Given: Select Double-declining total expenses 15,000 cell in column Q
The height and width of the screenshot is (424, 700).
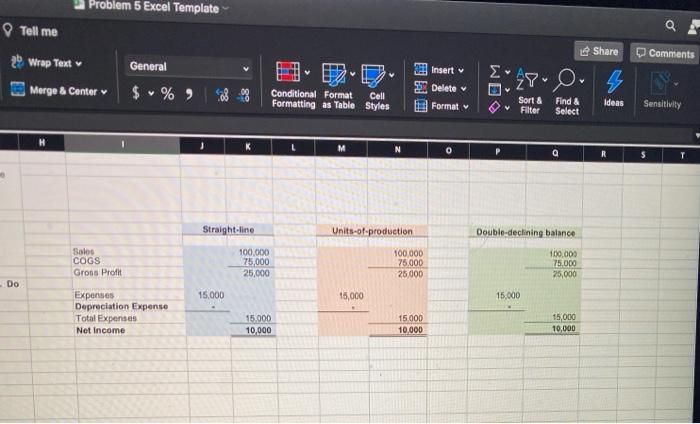Looking at the screenshot, I should click(564, 317).
